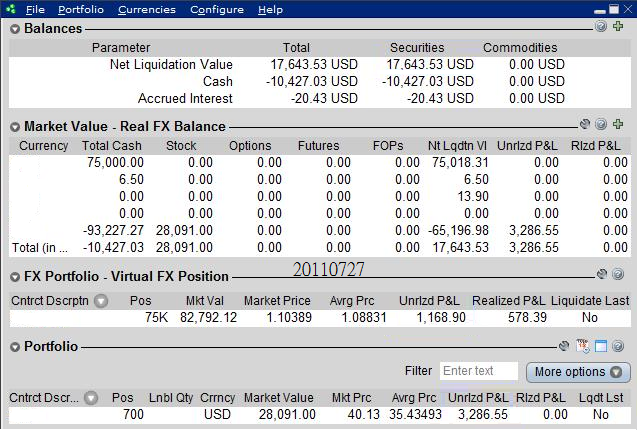637x430 pixels.
Task: Click the 13.90 net liquidation cell
Action: [x=473, y=197]
